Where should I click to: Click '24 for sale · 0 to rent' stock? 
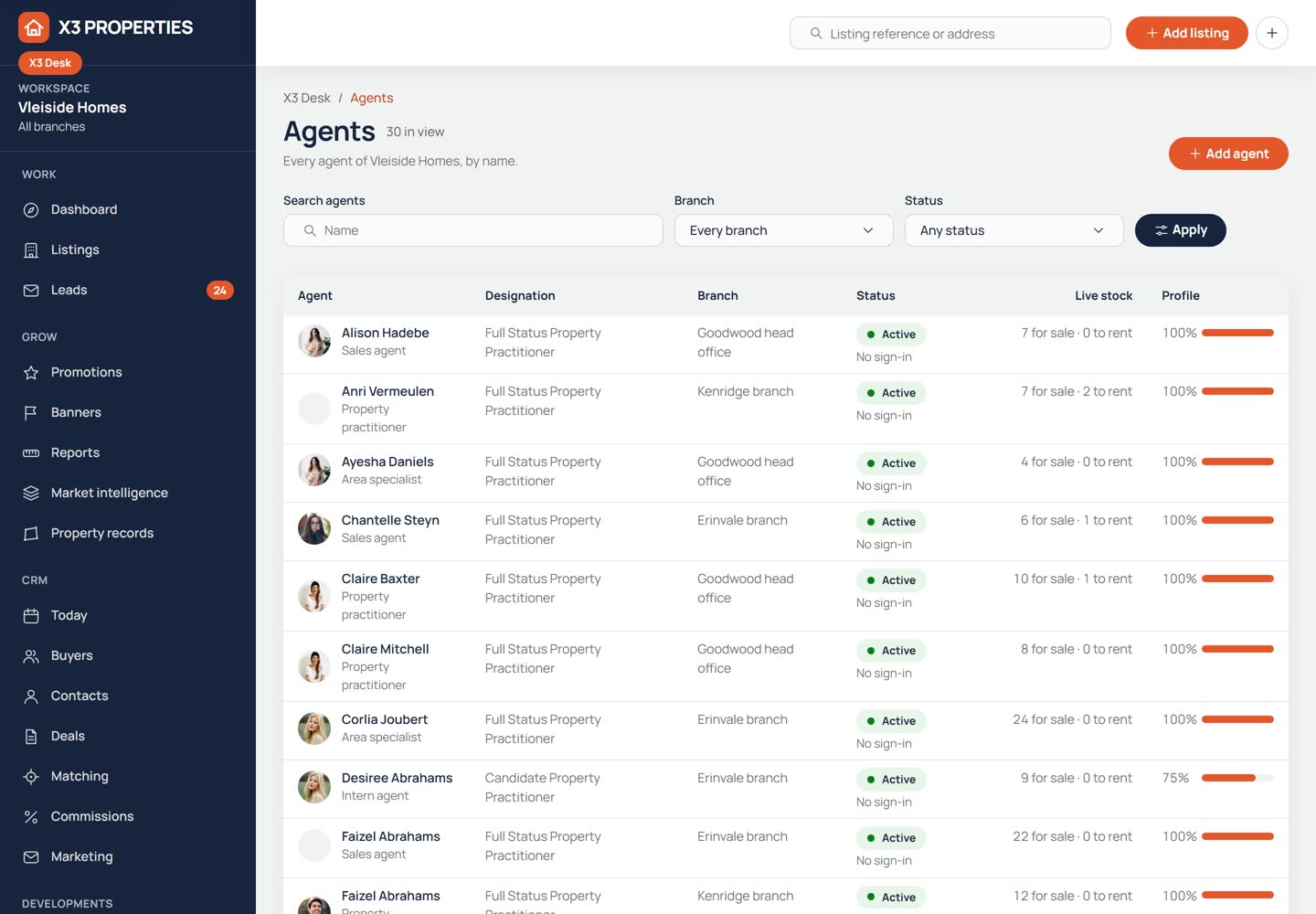(1072, 719)
